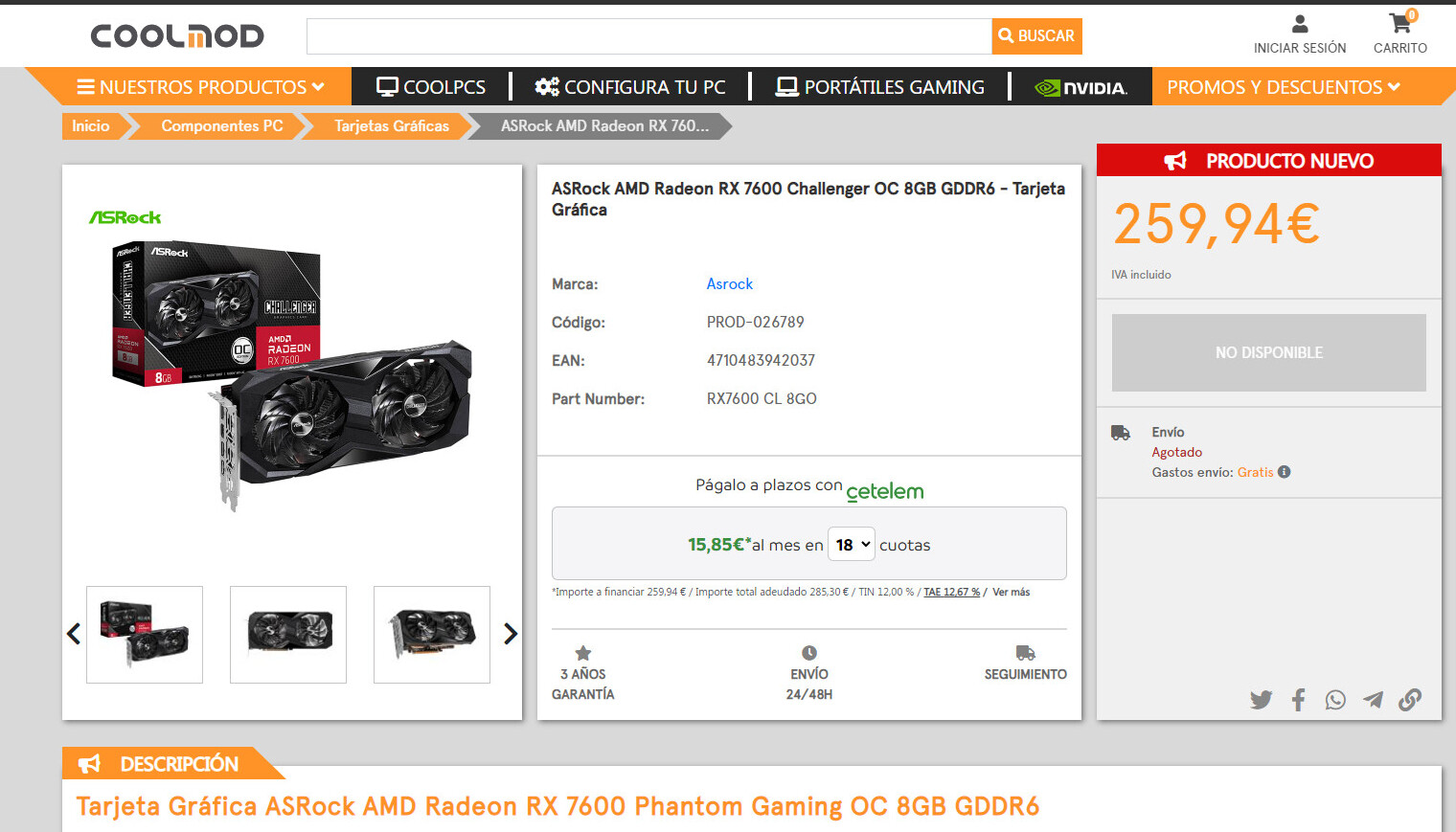The height and width of the screenshot is (832, 1456).
Task: Copy product link icon
Action: (x=1410, y=700)
